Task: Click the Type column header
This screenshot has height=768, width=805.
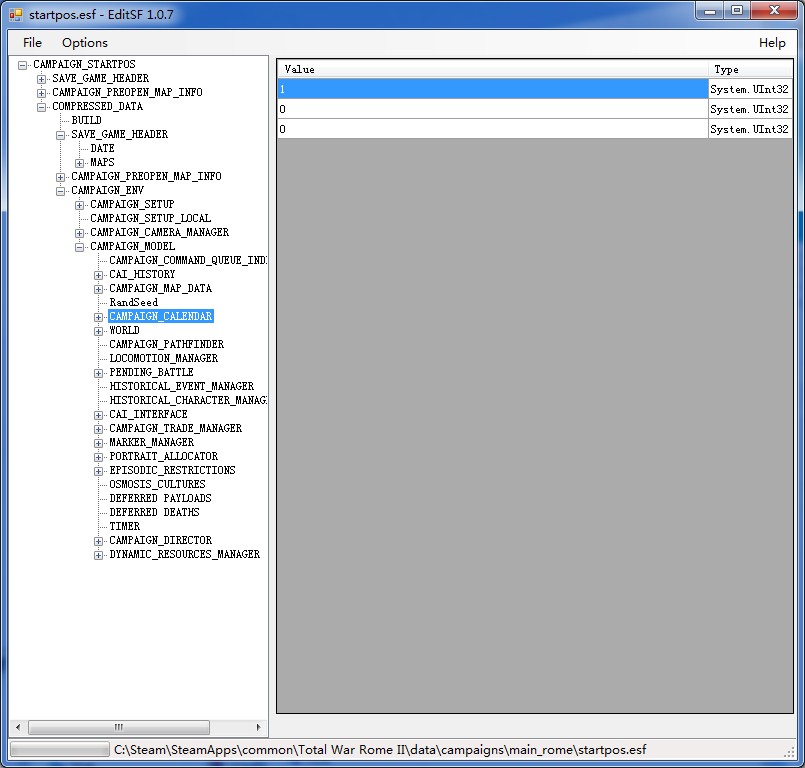Action: tap(751, 69)
